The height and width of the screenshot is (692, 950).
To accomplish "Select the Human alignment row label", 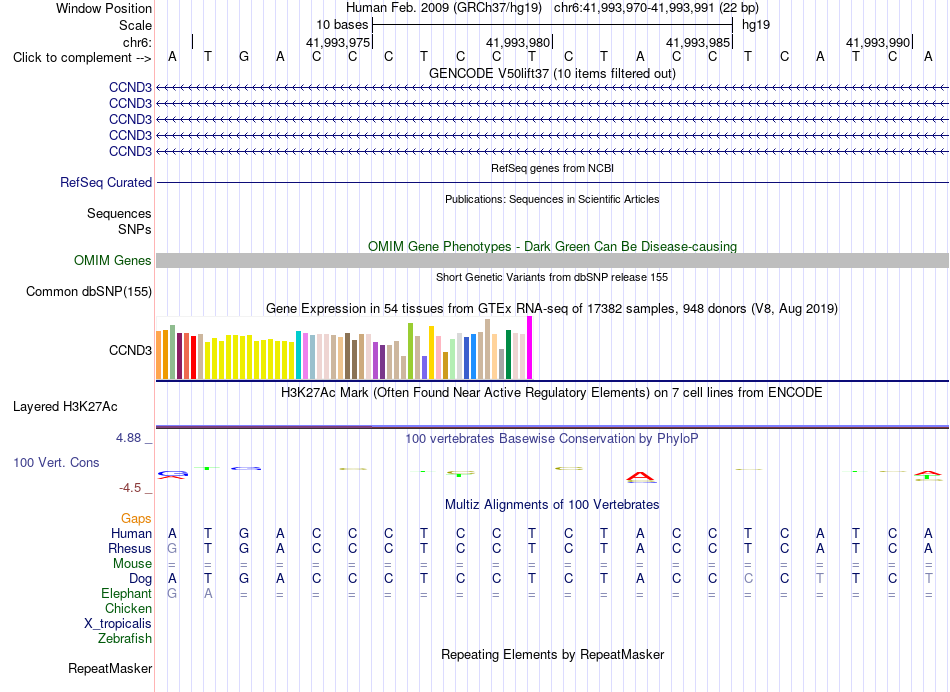I will click(131, 534).
